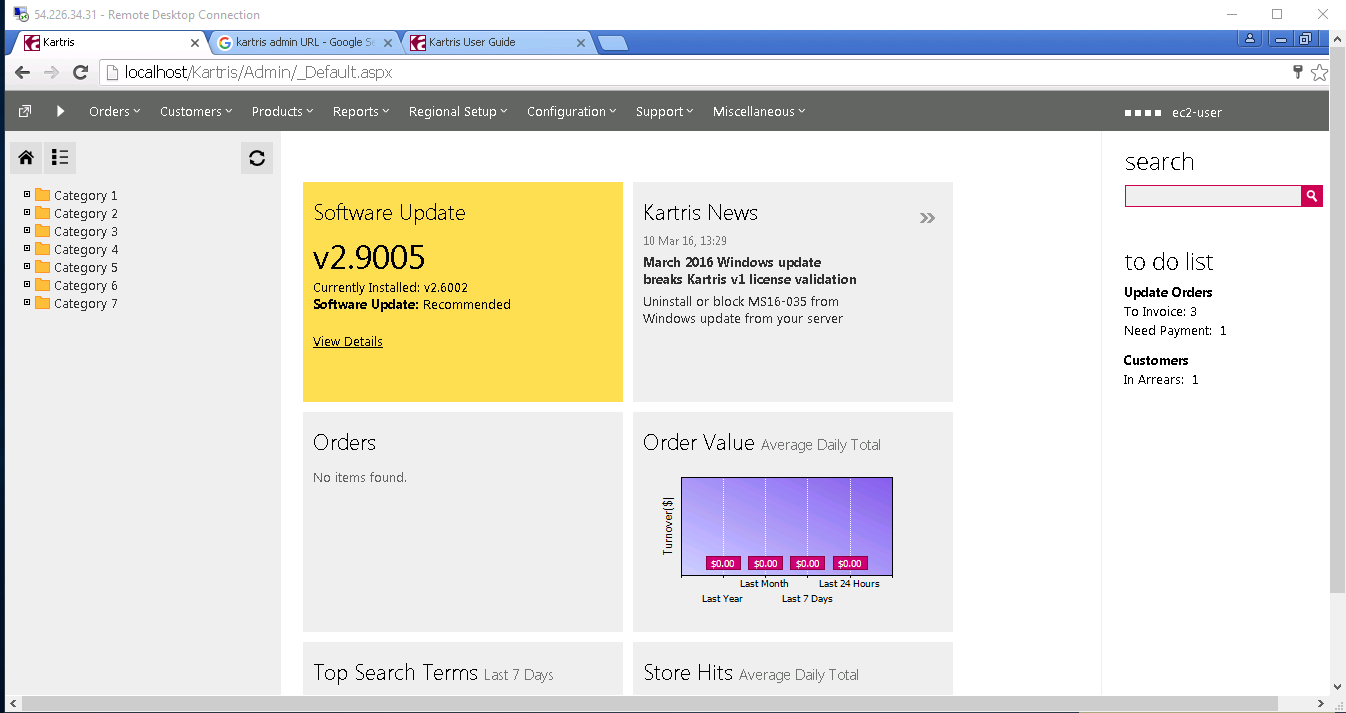Click inside the search input field
This screenshot has height=713, width=1346.
click(x=1212, y=196)
